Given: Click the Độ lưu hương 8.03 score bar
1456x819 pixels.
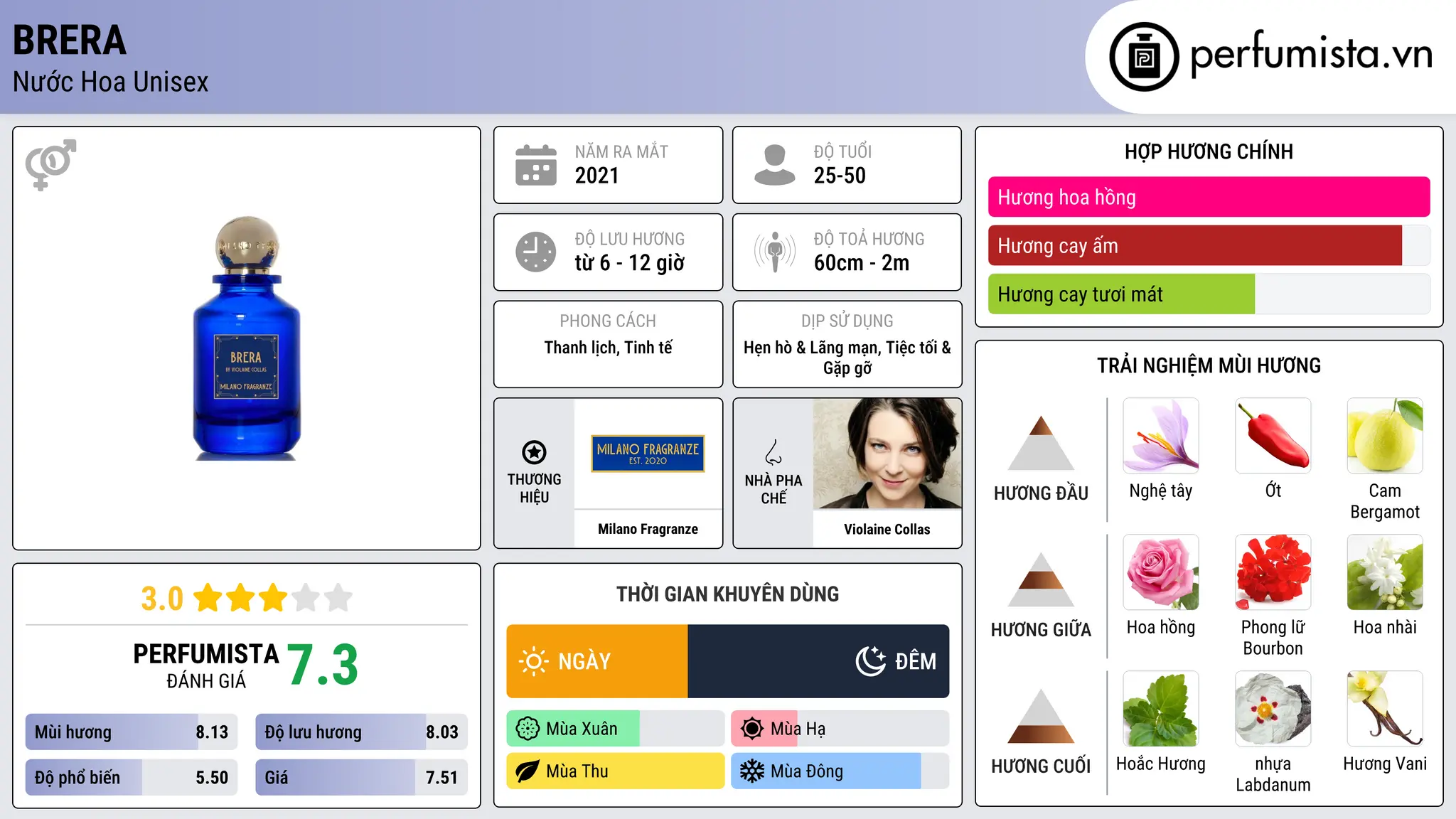Looking at the screenshot, I should [361, 732].
